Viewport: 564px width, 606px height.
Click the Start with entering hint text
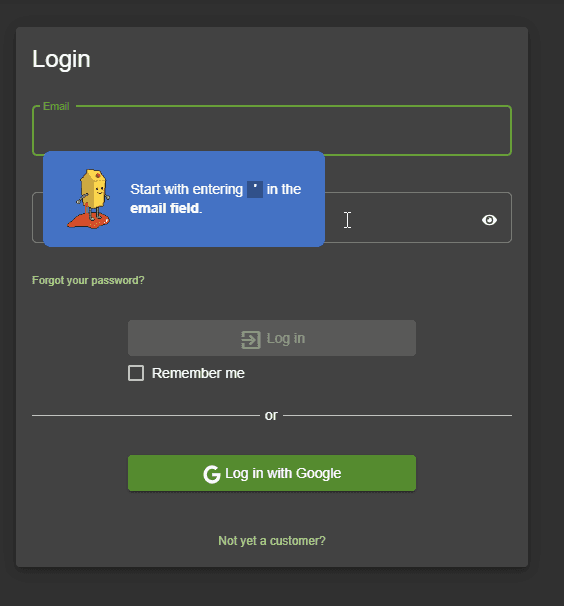click(x=186, y=189)
